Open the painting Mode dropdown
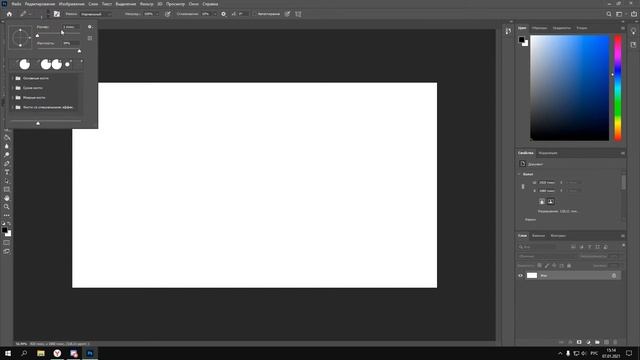Viewport: 640px width, 360px height. point(96,14)
